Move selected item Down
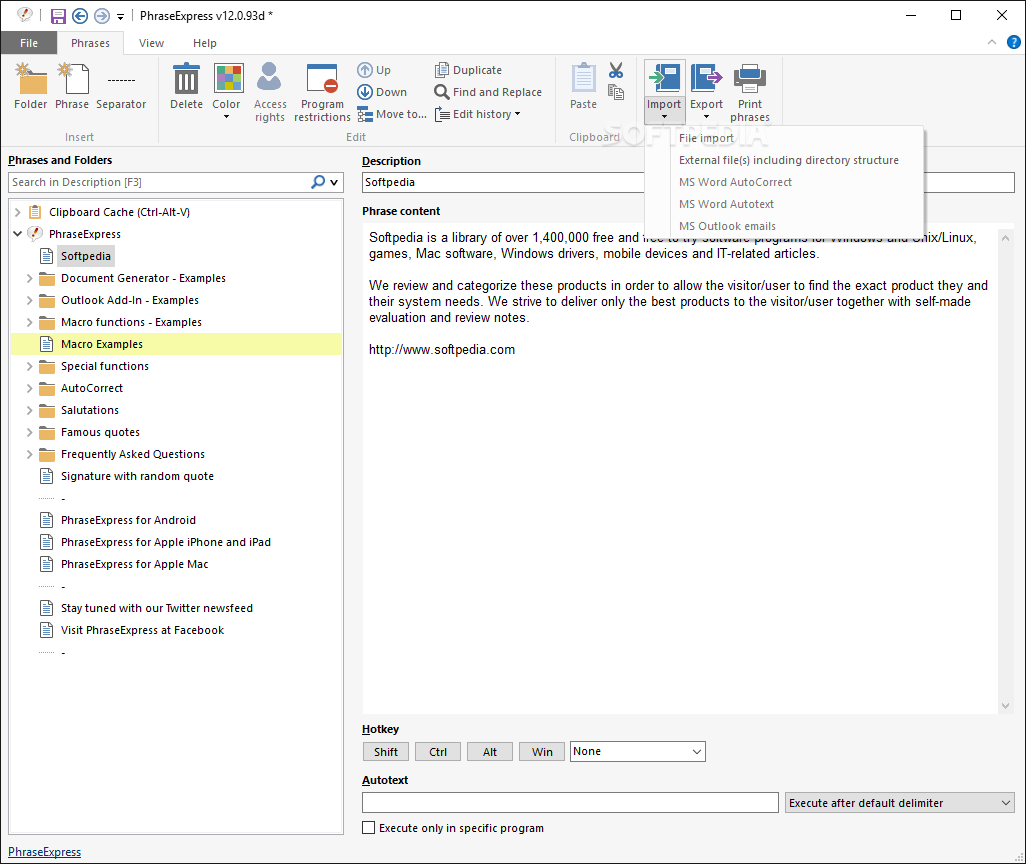 pos(382,92)
